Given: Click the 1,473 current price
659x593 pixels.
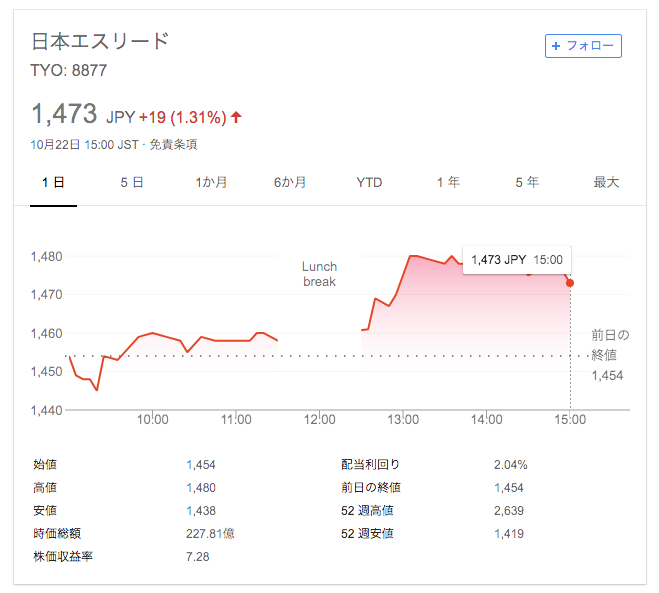Looking at the screenshot, I should point(64,114).
